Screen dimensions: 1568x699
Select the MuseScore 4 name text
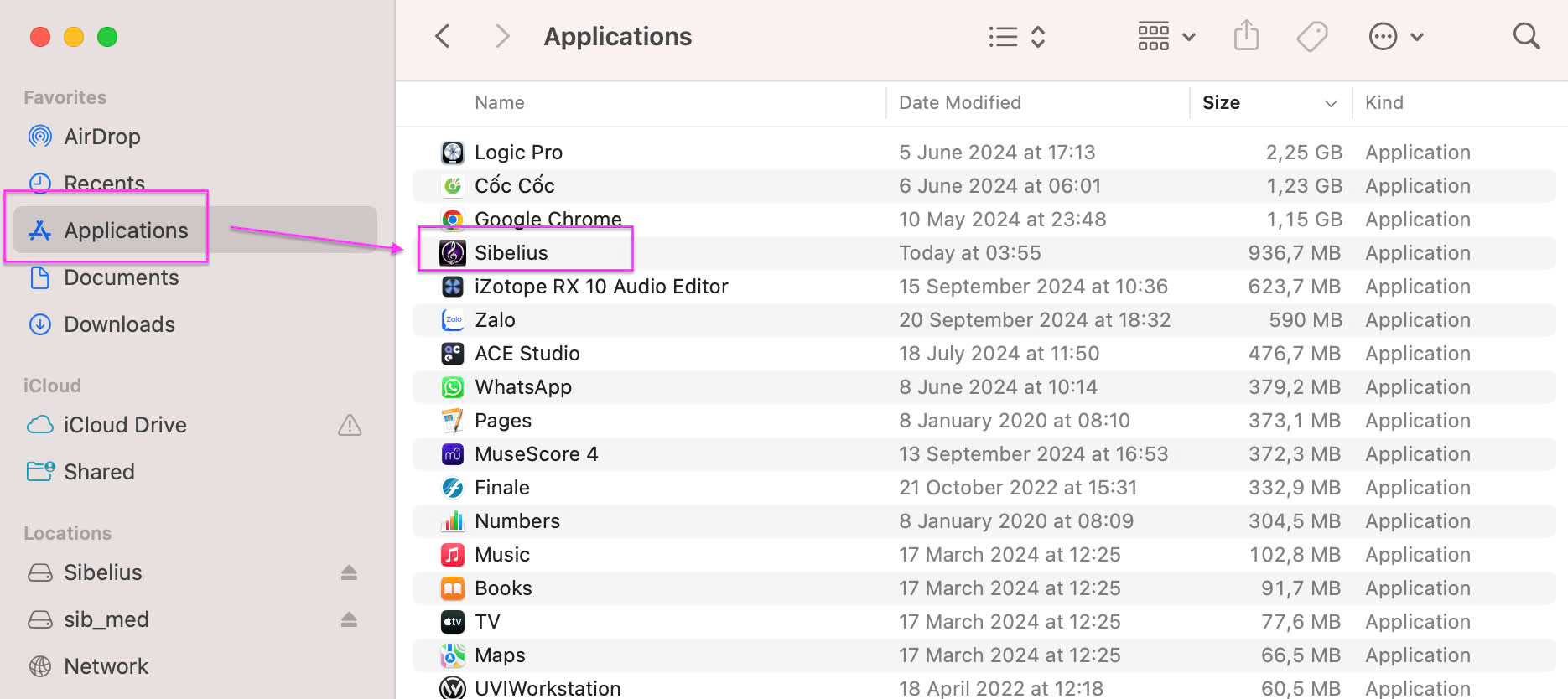tap(537, 454)
